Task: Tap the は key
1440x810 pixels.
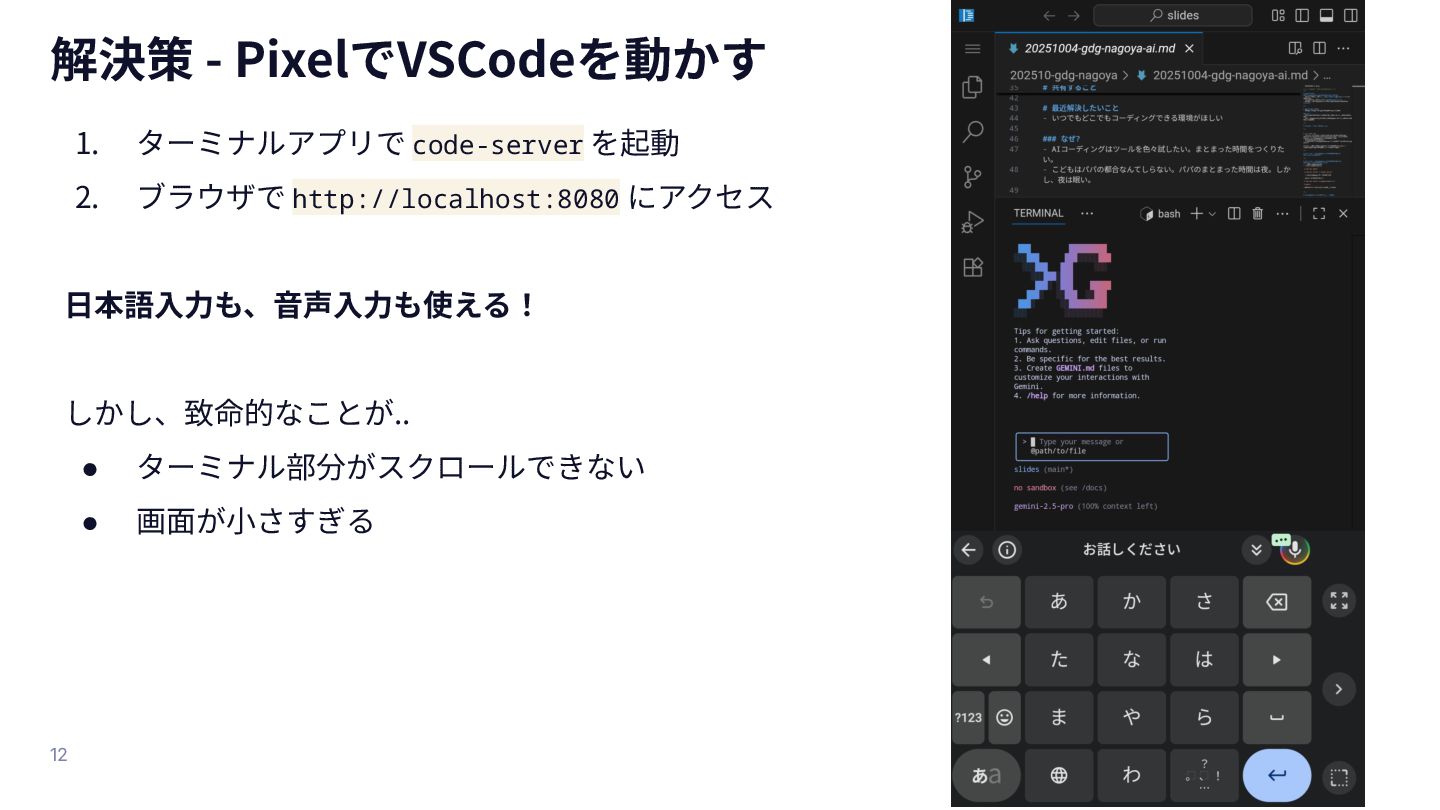Action: click(1204, 660)
